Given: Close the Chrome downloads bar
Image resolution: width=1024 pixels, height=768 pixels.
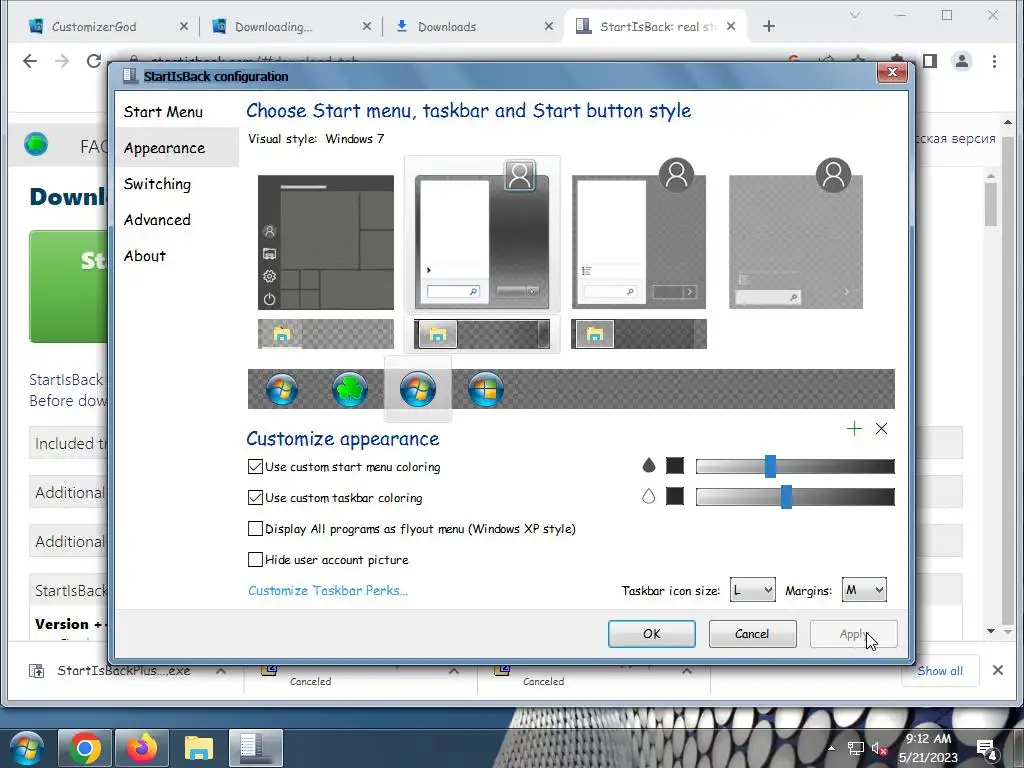Looking at the screenshot, I should tap(998, 670).
